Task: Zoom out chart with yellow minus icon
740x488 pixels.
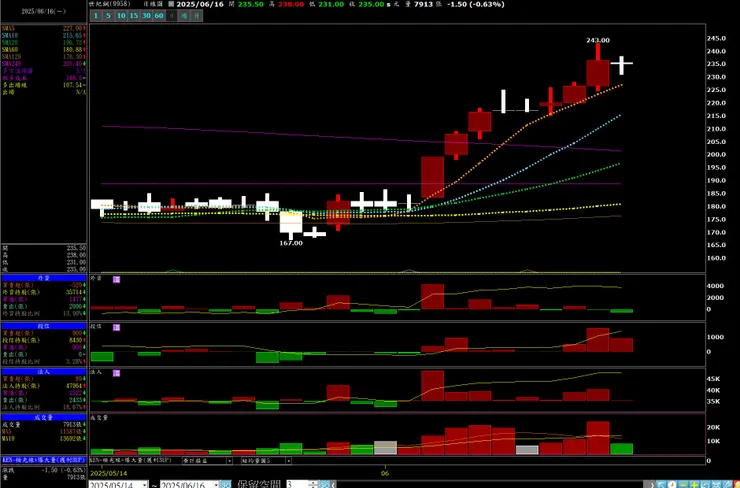Action: (x=683, y=484)
